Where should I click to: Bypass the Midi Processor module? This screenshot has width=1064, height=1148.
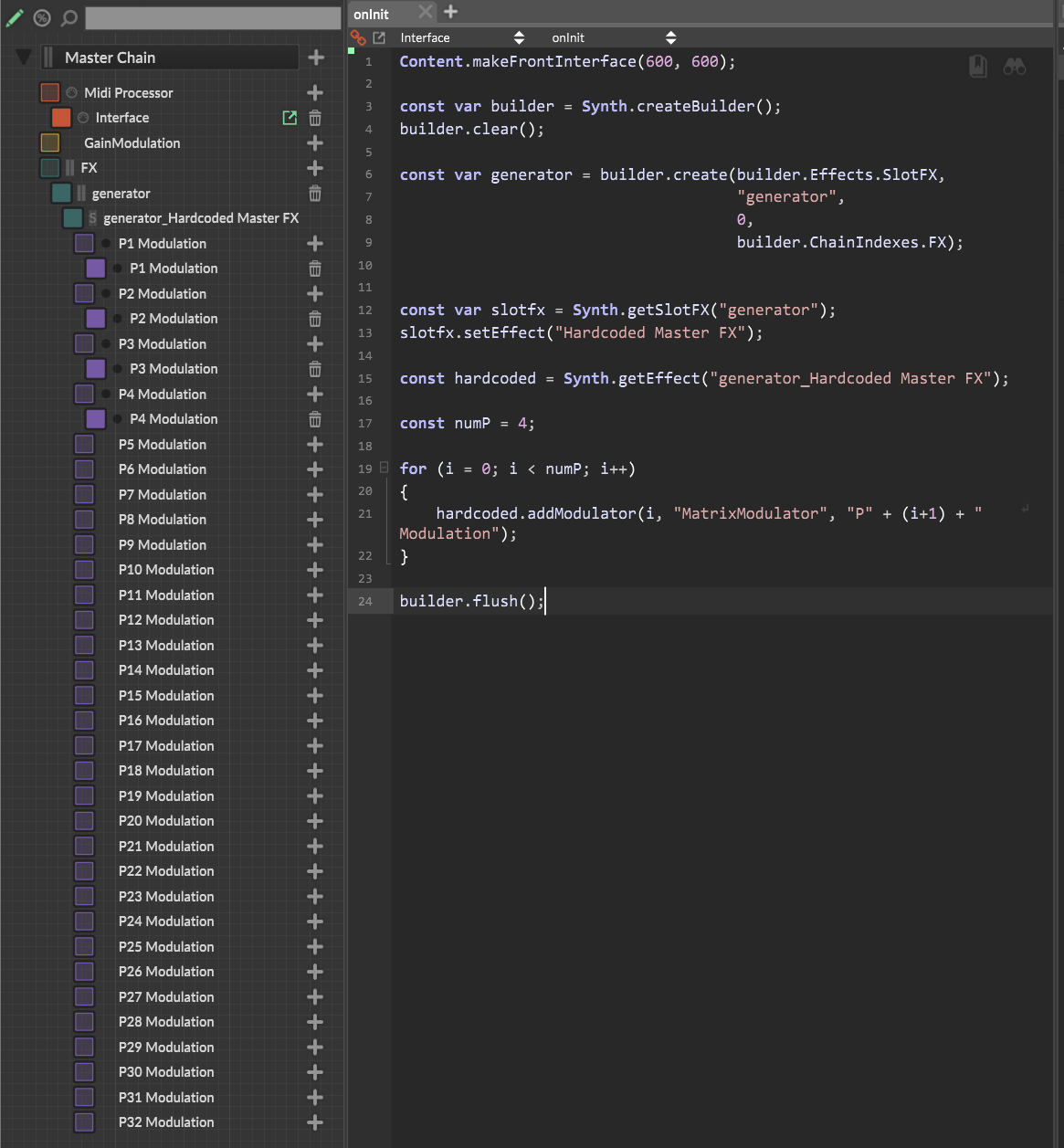coord(71,91)
